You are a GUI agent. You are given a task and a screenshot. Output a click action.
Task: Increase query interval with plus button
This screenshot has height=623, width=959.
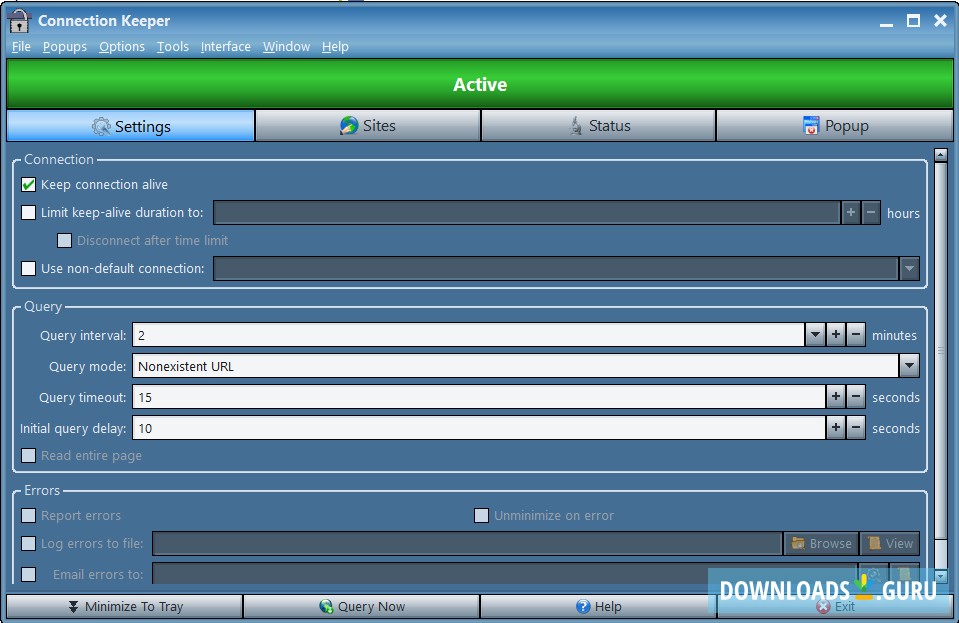[x=835, y=335]
